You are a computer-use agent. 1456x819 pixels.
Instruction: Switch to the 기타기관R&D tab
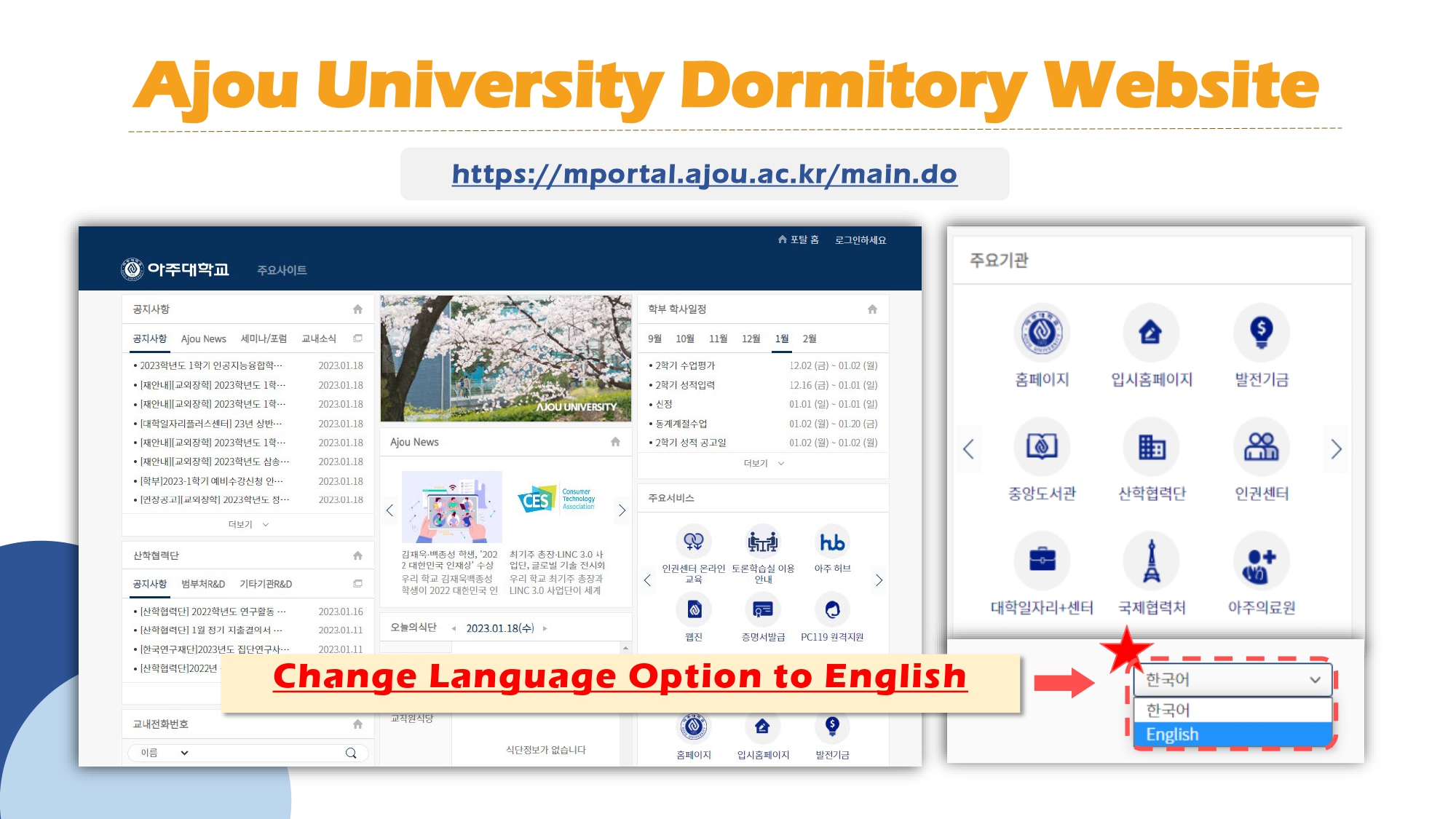pyautogui.click(x=266, y=584)
